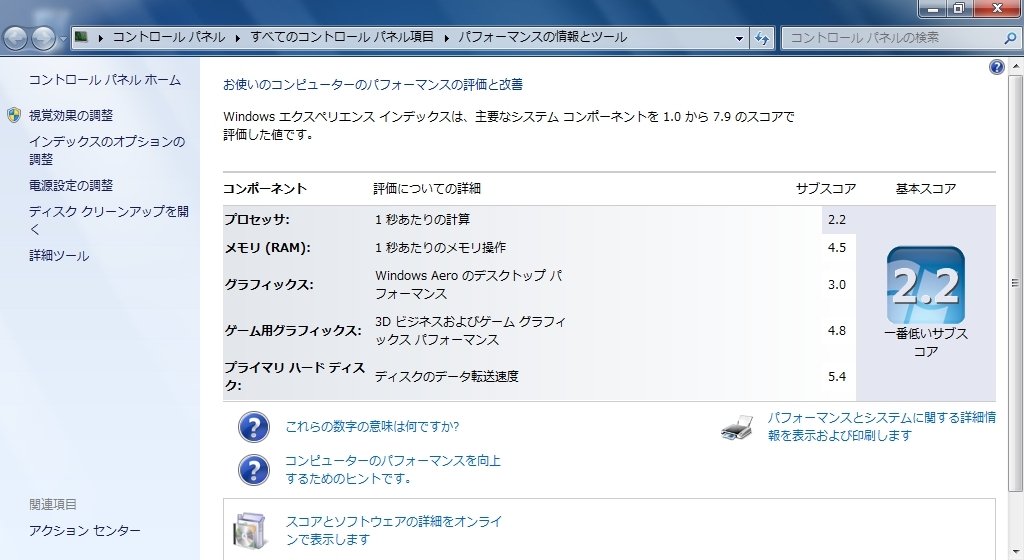1024x560 pixels.
Task: Click the メモリ (RAM): row label
Action: click(267, 248)
